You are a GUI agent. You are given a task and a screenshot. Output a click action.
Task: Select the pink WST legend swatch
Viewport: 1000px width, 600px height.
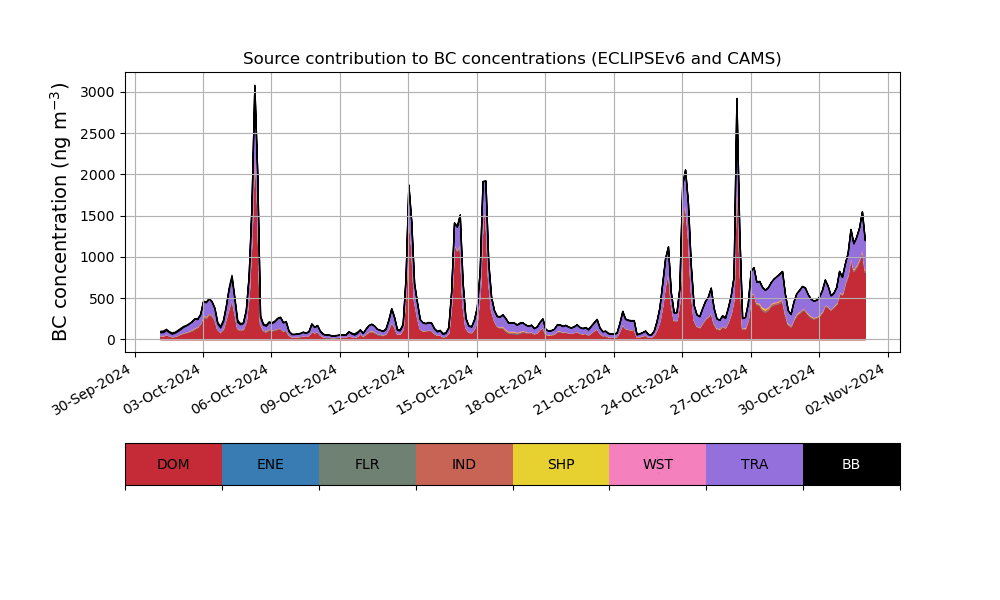click(658, 464)
